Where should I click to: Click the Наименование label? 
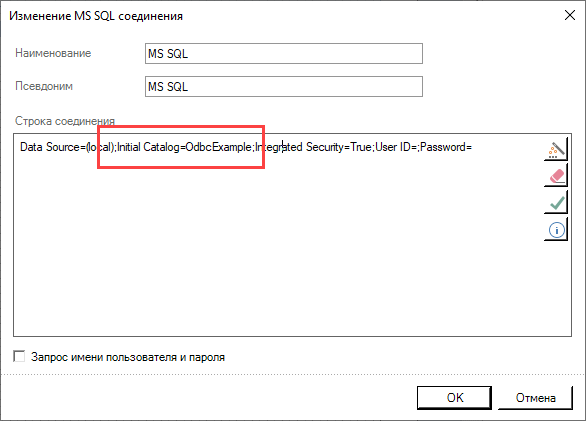pos(53,53)
